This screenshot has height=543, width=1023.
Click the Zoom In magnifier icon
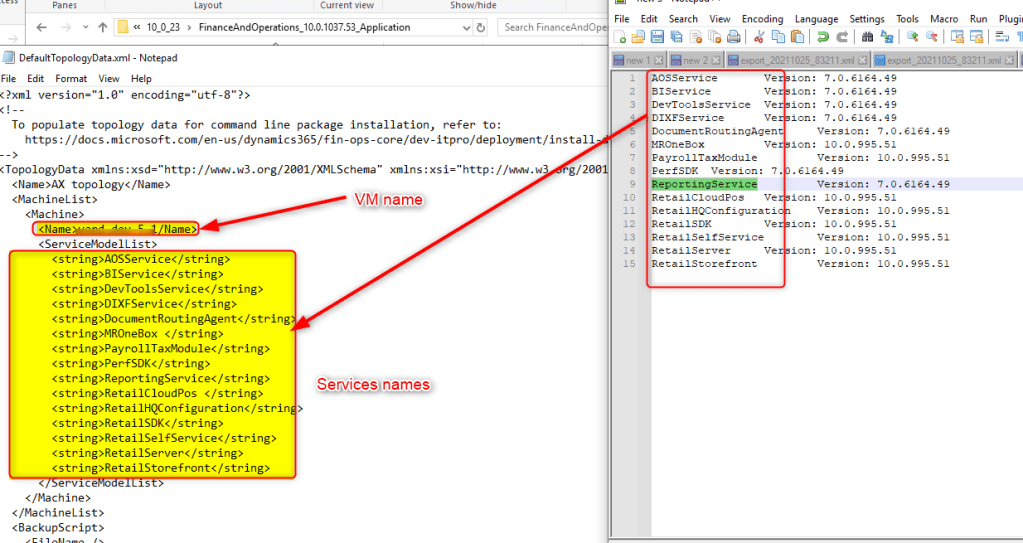912,37
